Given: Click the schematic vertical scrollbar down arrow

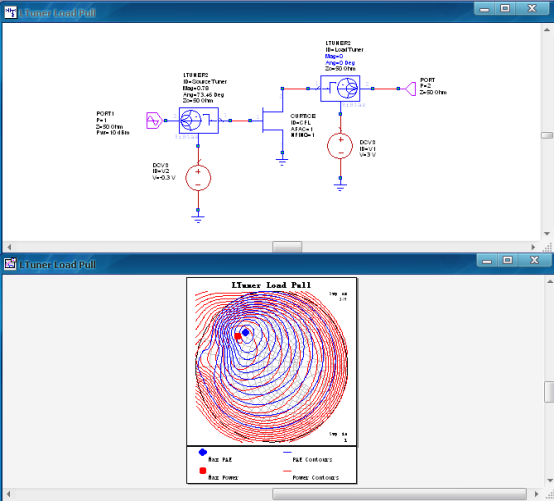Looking at the screenshot, I should click(x=547, y=234).
